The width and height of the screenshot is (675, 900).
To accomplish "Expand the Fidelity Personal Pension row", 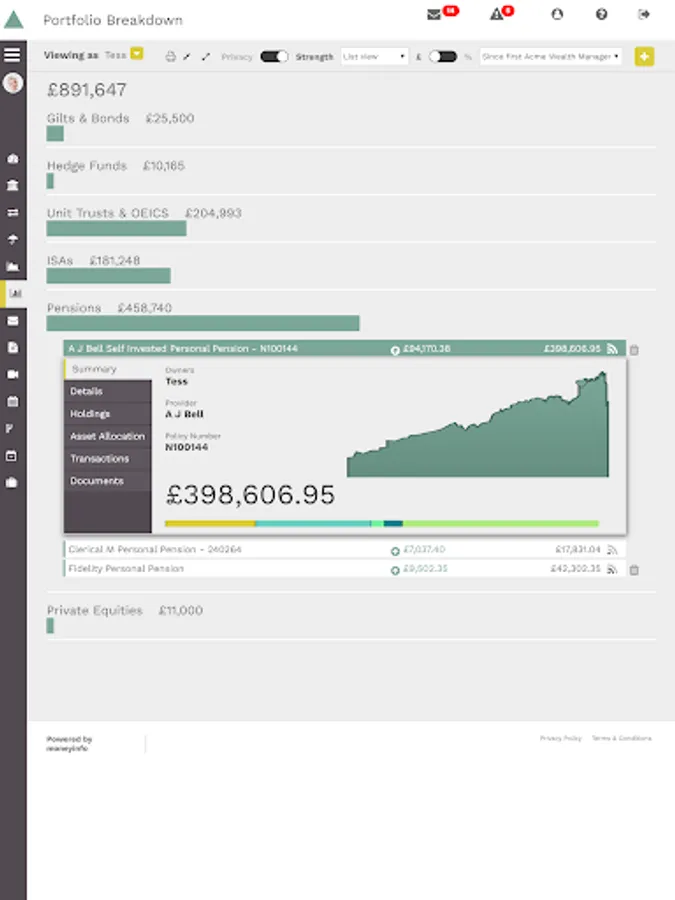I will [x=344, y=569].
